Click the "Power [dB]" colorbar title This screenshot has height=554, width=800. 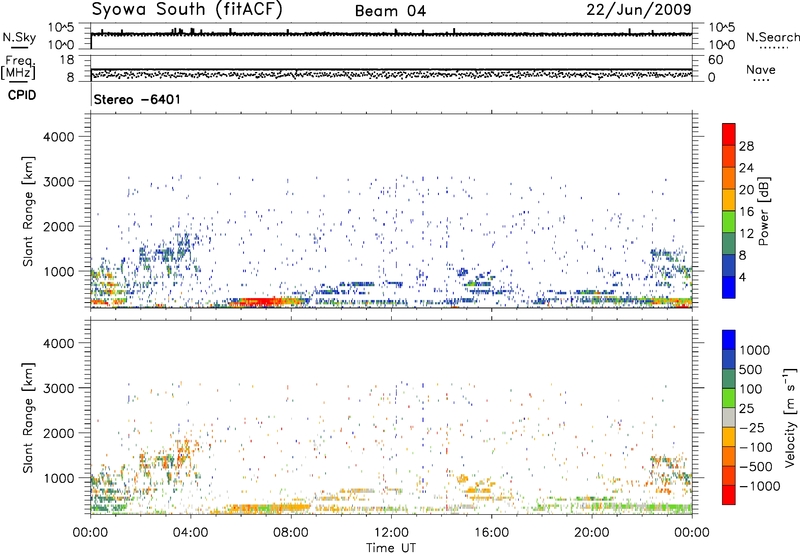pos(763,211)
